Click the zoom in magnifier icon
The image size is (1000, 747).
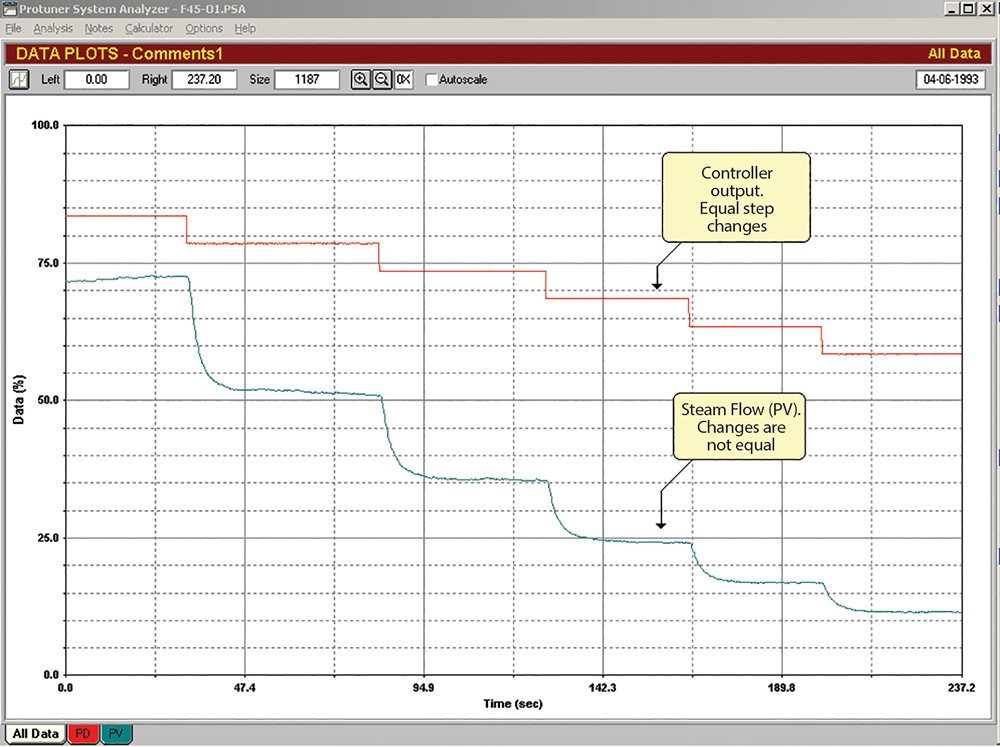click(361, 79)
